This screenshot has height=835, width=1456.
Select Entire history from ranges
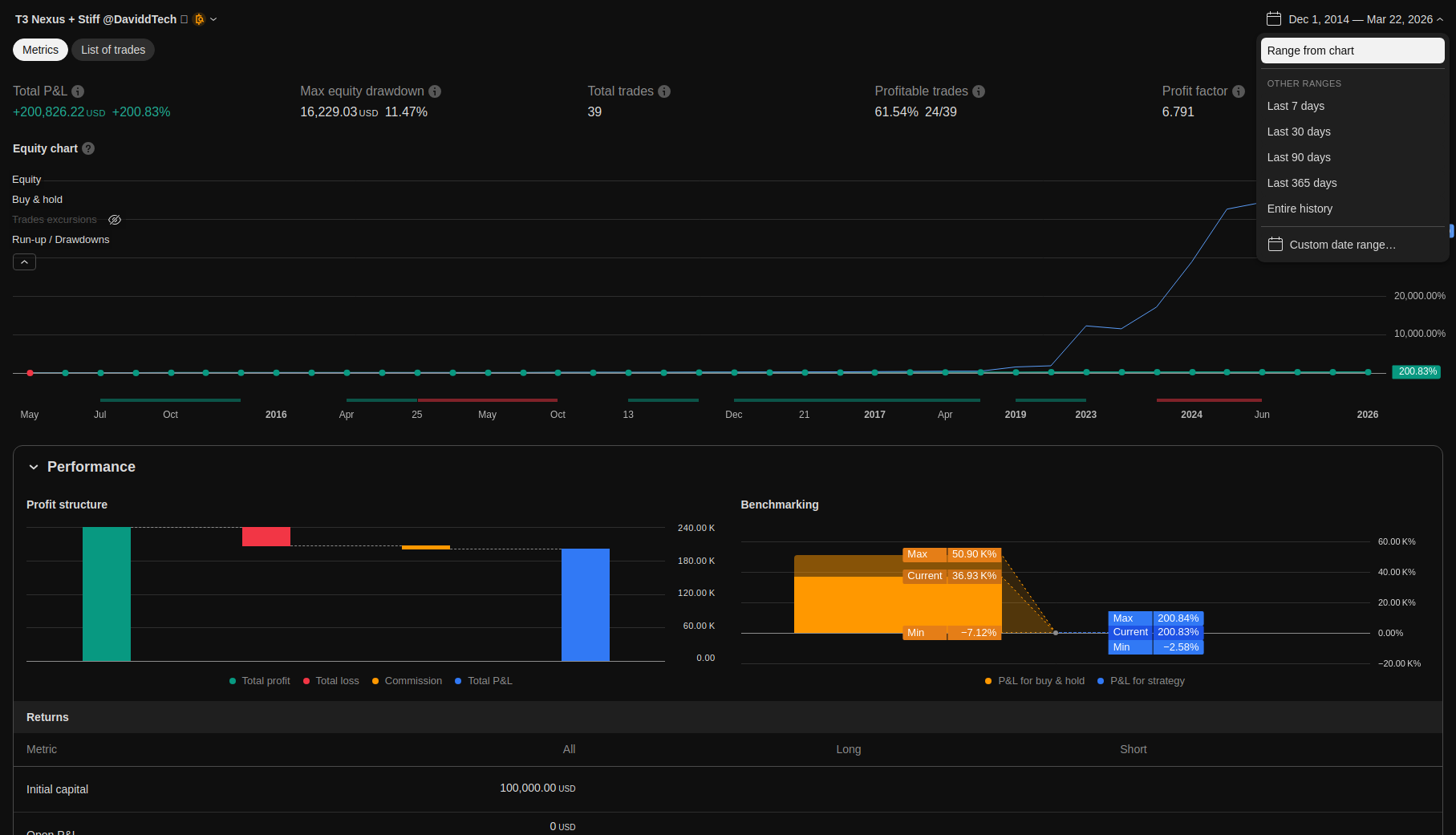pos(1300,209)
